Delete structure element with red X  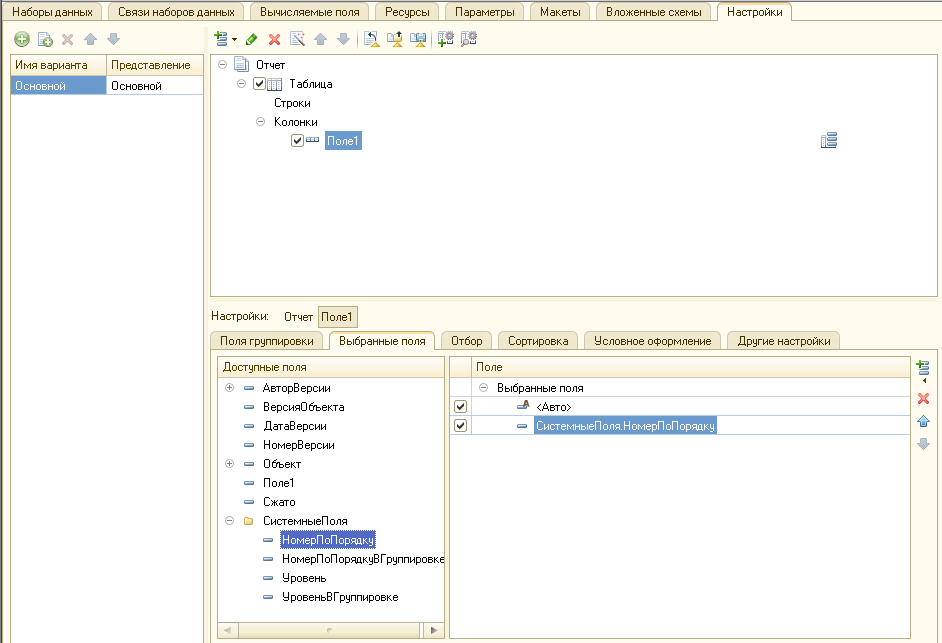[x=274, y=39]
